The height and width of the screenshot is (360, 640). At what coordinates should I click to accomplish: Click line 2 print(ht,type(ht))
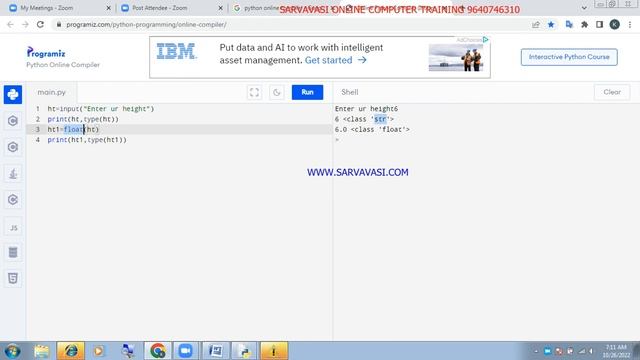83,119
